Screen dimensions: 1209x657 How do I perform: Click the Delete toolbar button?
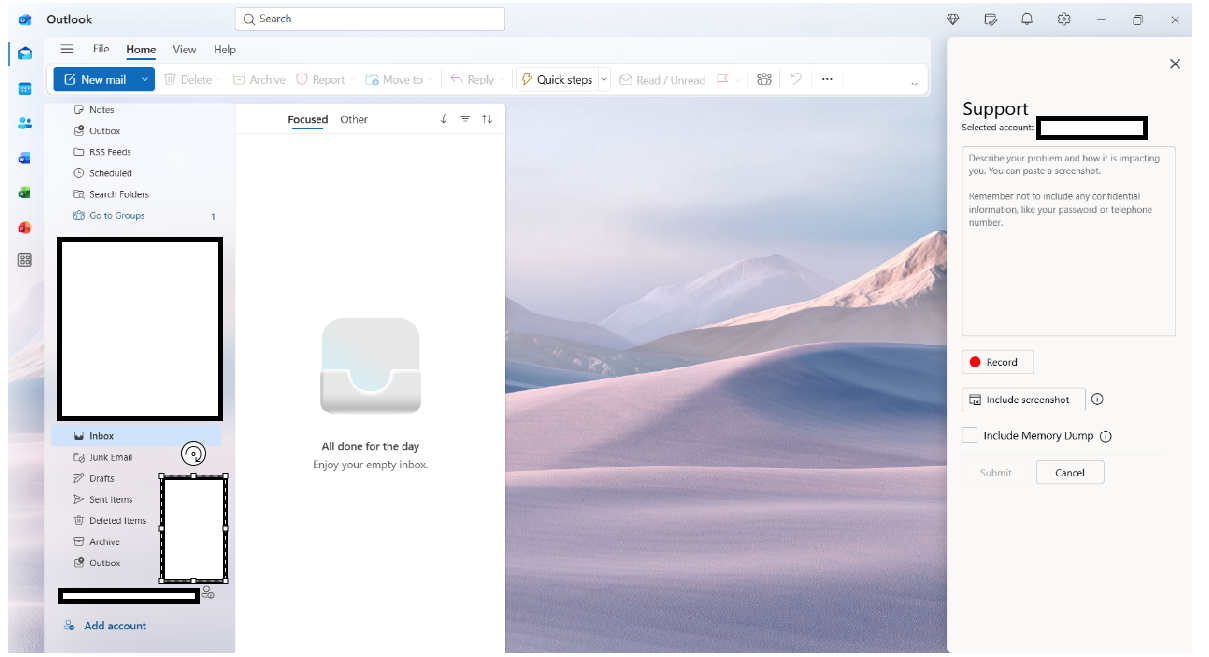coord(187,80)
